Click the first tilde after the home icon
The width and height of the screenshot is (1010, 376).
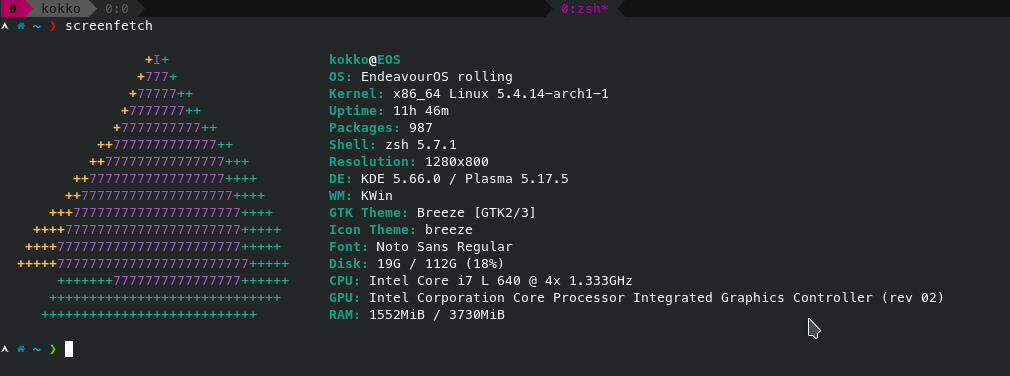(37, 26)
